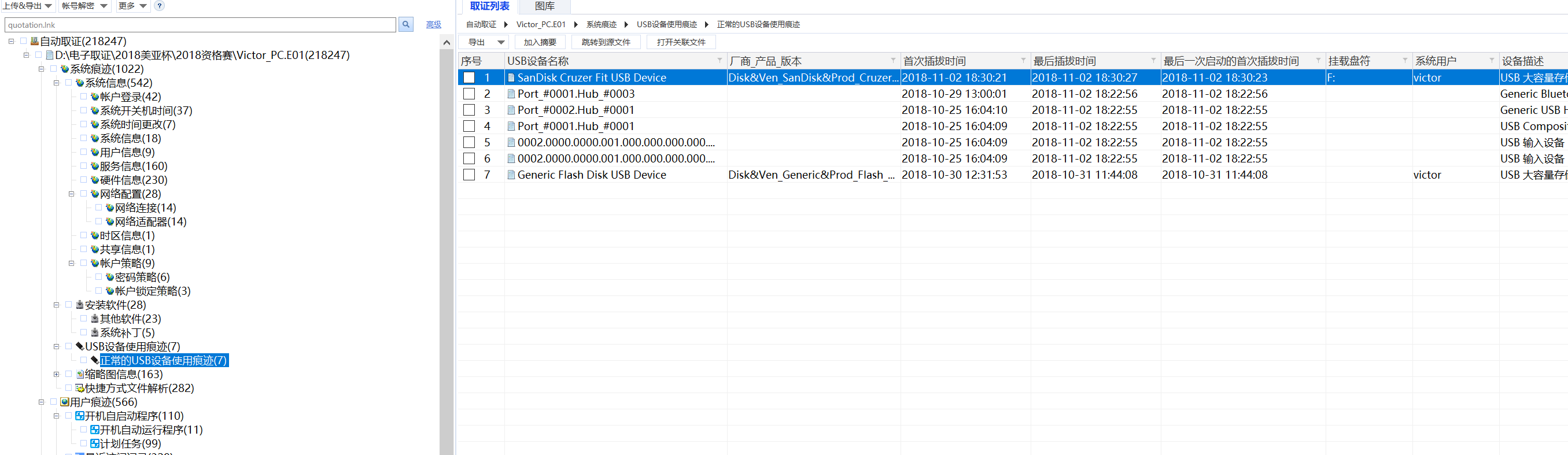The image size is (1568, 455).
Task: Click the 开机自启动程序 tree icon
Action: (80, 416)
